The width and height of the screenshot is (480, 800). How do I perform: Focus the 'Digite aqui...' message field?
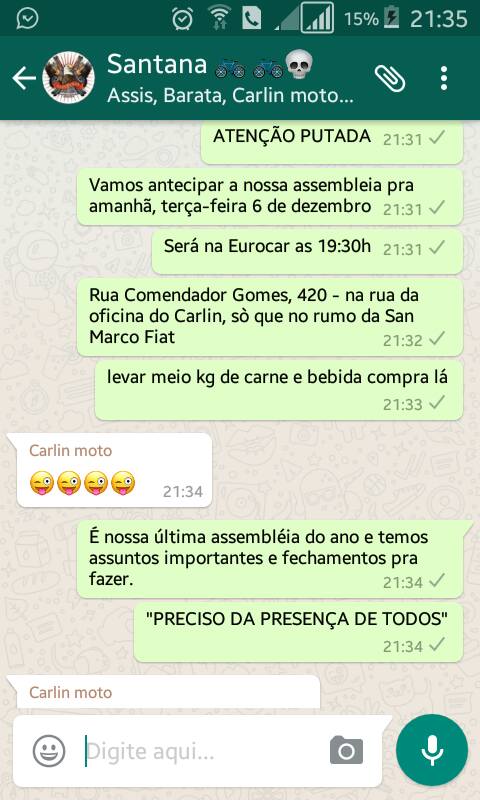point(204,752)
